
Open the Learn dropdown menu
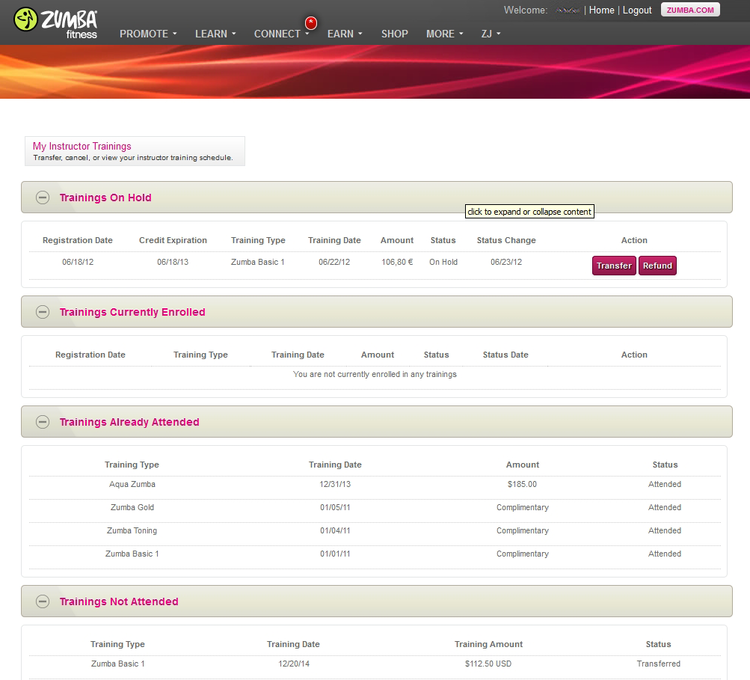click(x=215, y=34)
